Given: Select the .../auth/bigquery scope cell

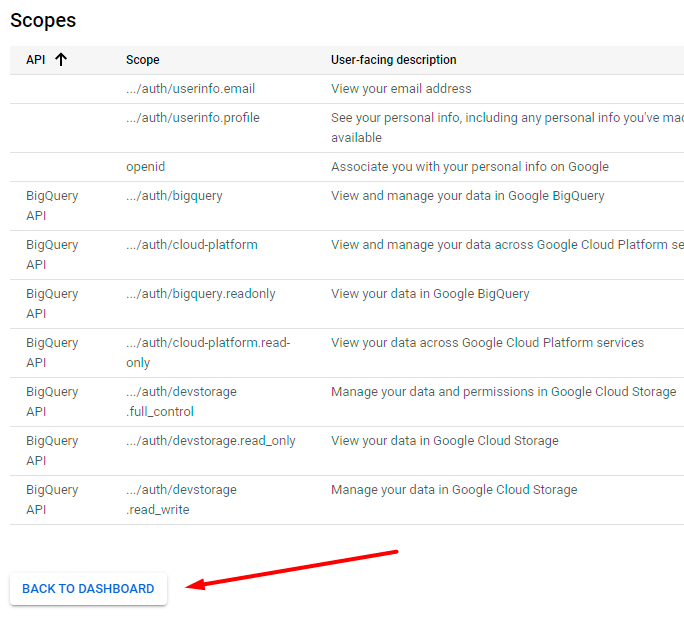Looking at the screenshot, I should pyautogui.click(x=174, y=196).
